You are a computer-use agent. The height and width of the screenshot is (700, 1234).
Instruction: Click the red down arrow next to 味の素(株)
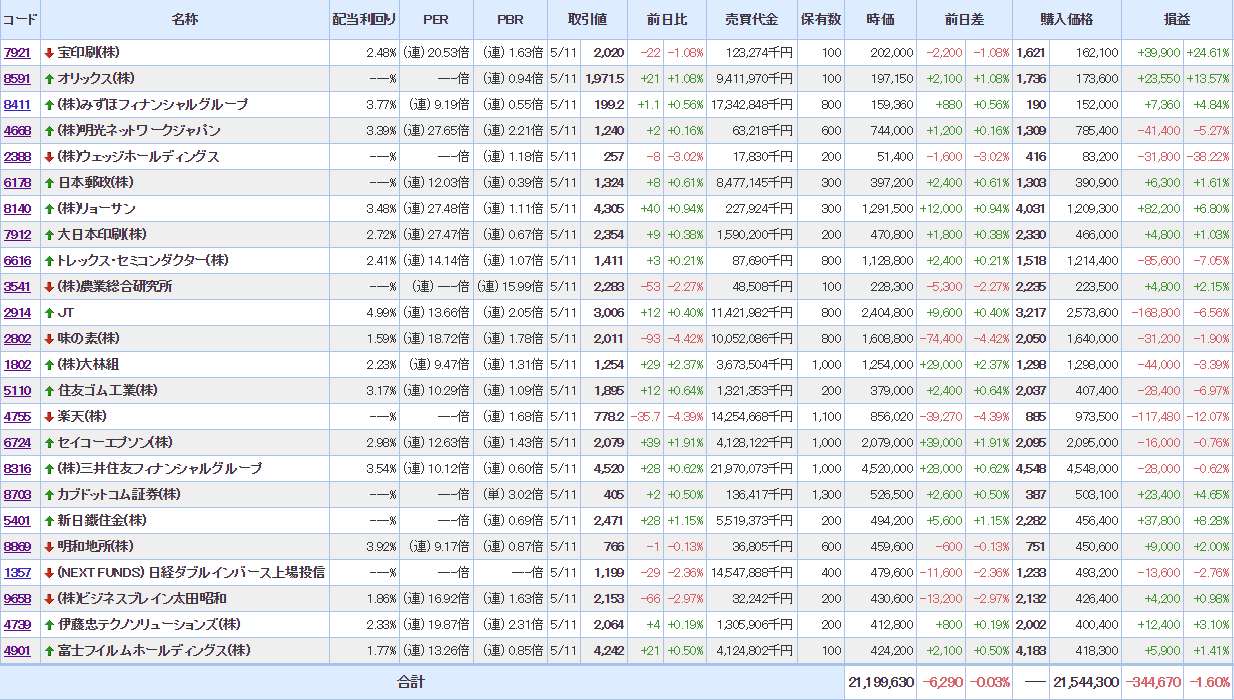click(x=48, y=338)
